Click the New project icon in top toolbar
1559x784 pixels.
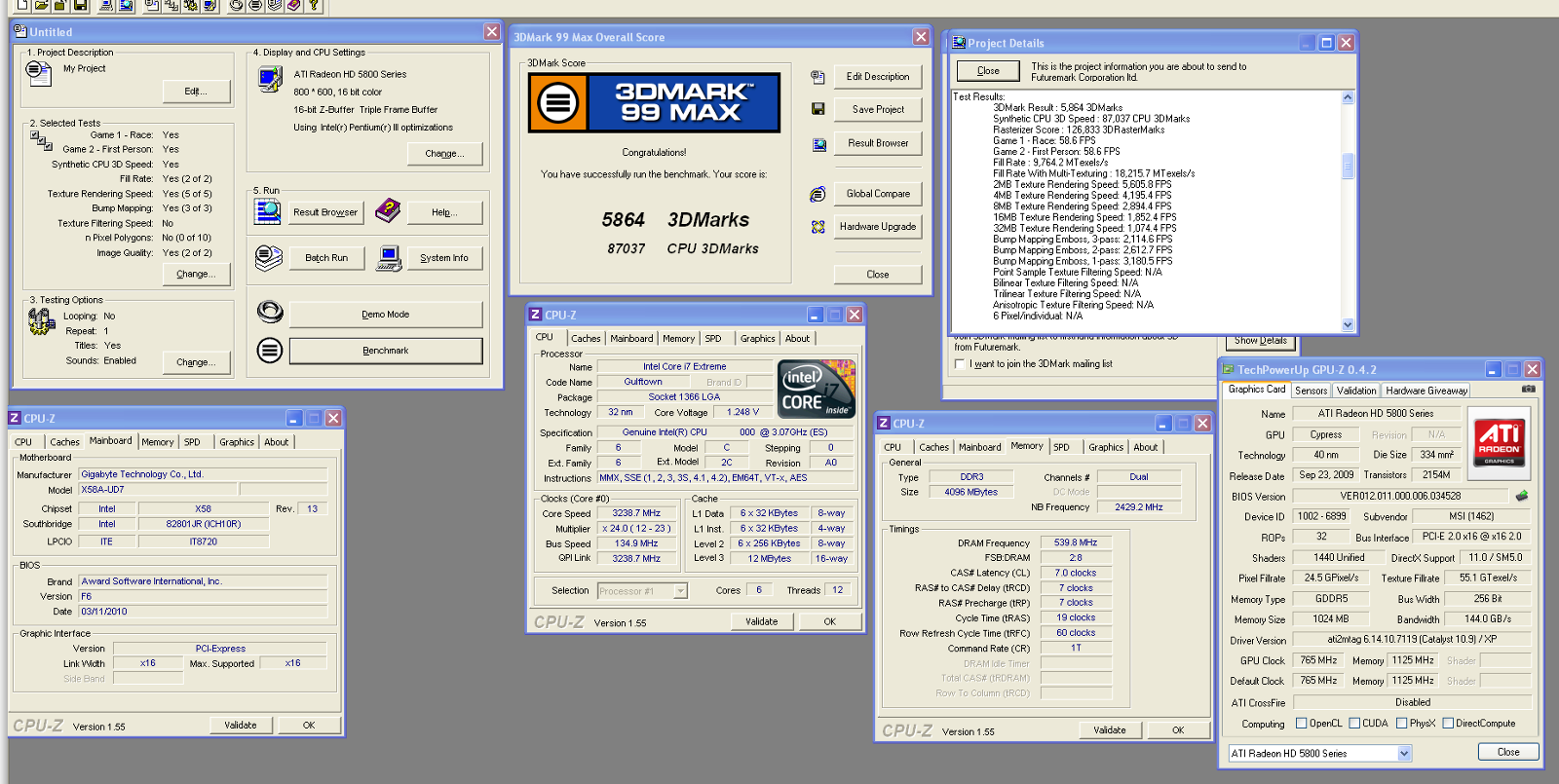[21, 5]
